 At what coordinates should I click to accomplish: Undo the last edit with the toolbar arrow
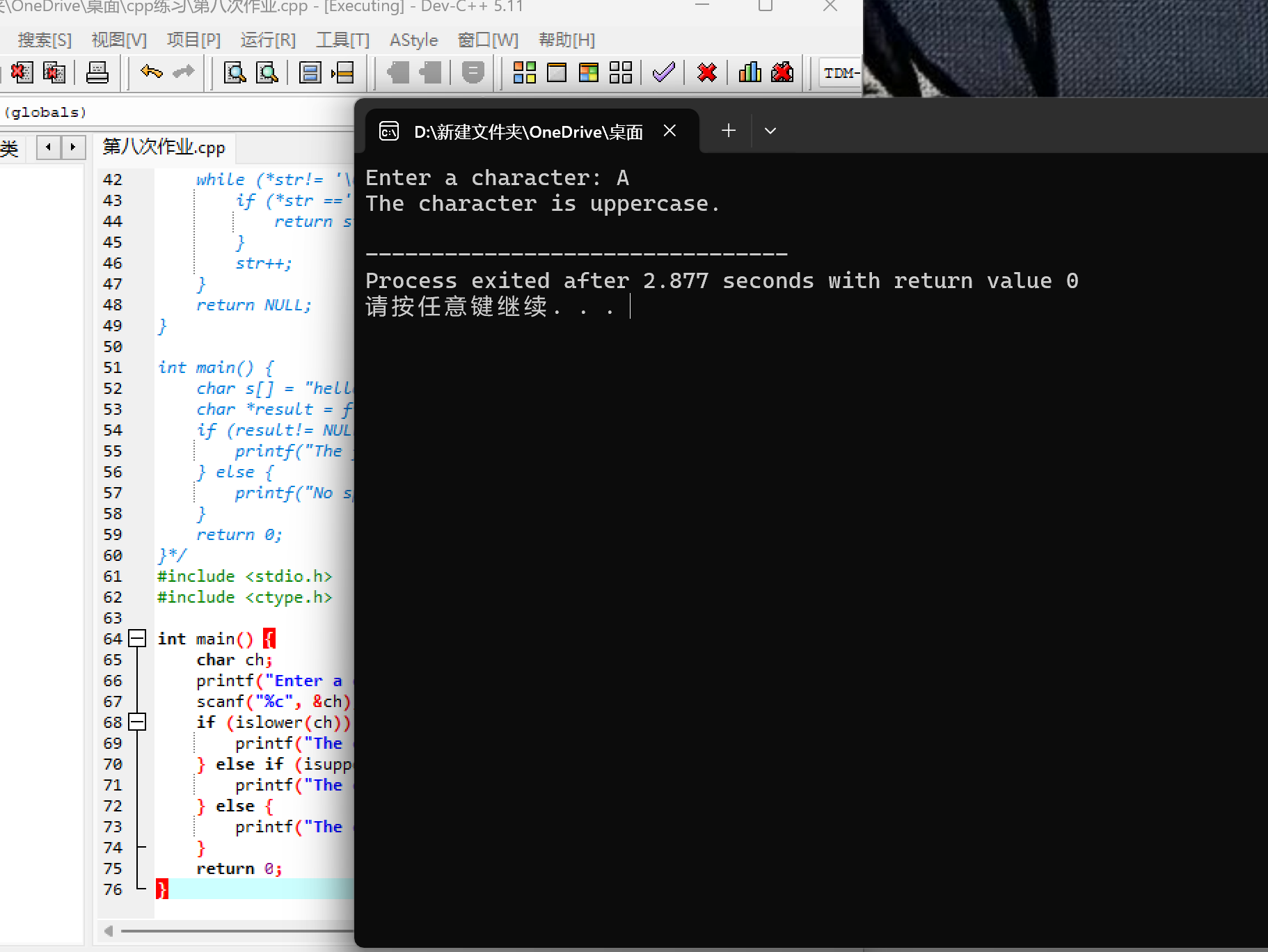tap(151, 72)
